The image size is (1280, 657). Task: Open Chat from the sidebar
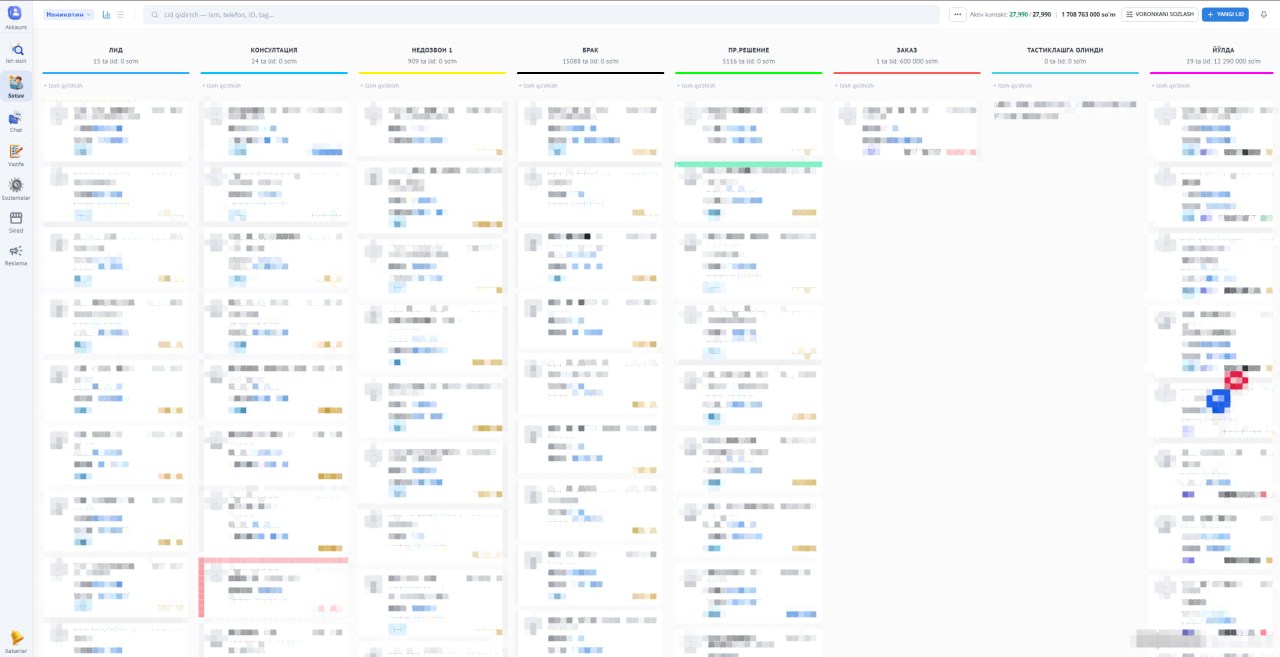pos(15,122)
